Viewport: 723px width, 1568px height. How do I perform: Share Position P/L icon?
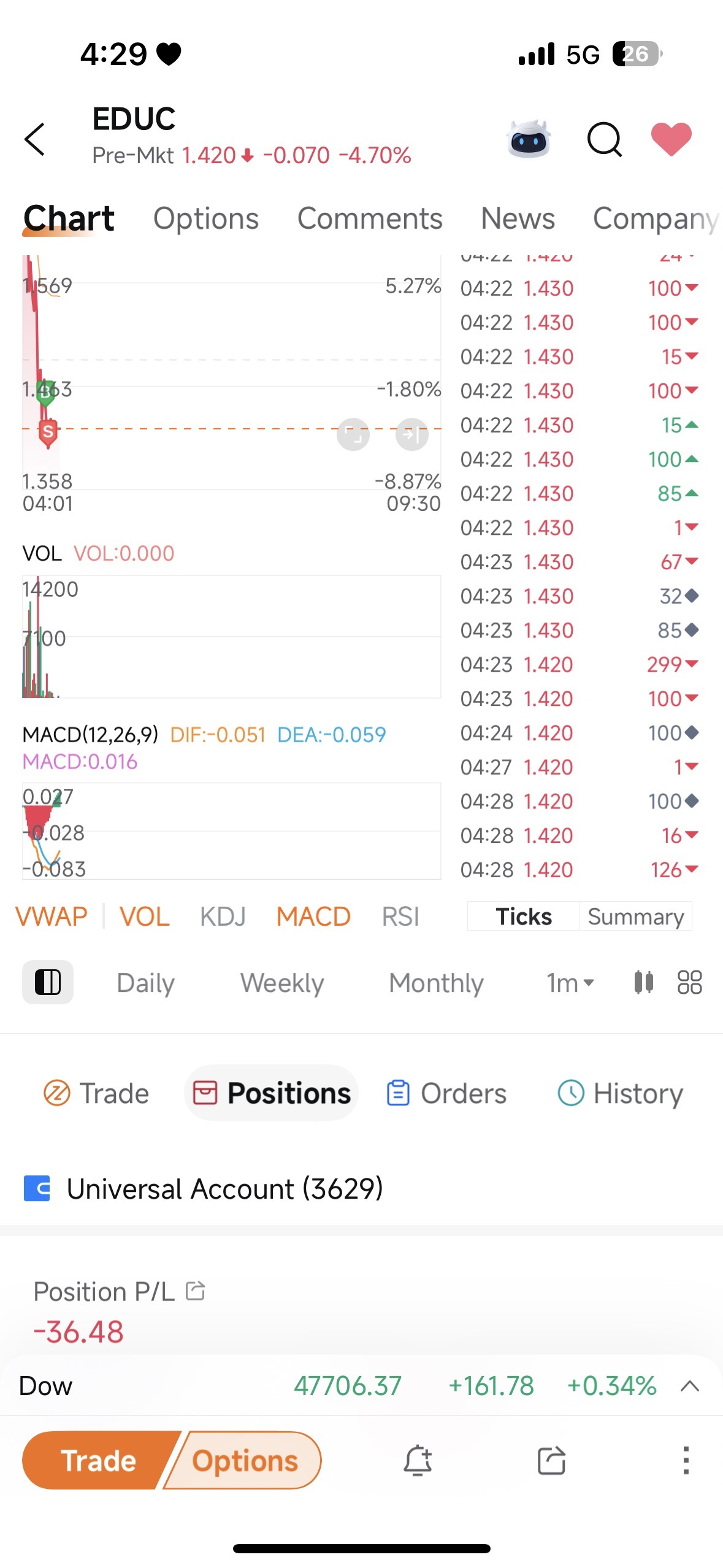tap(195, 1291)
